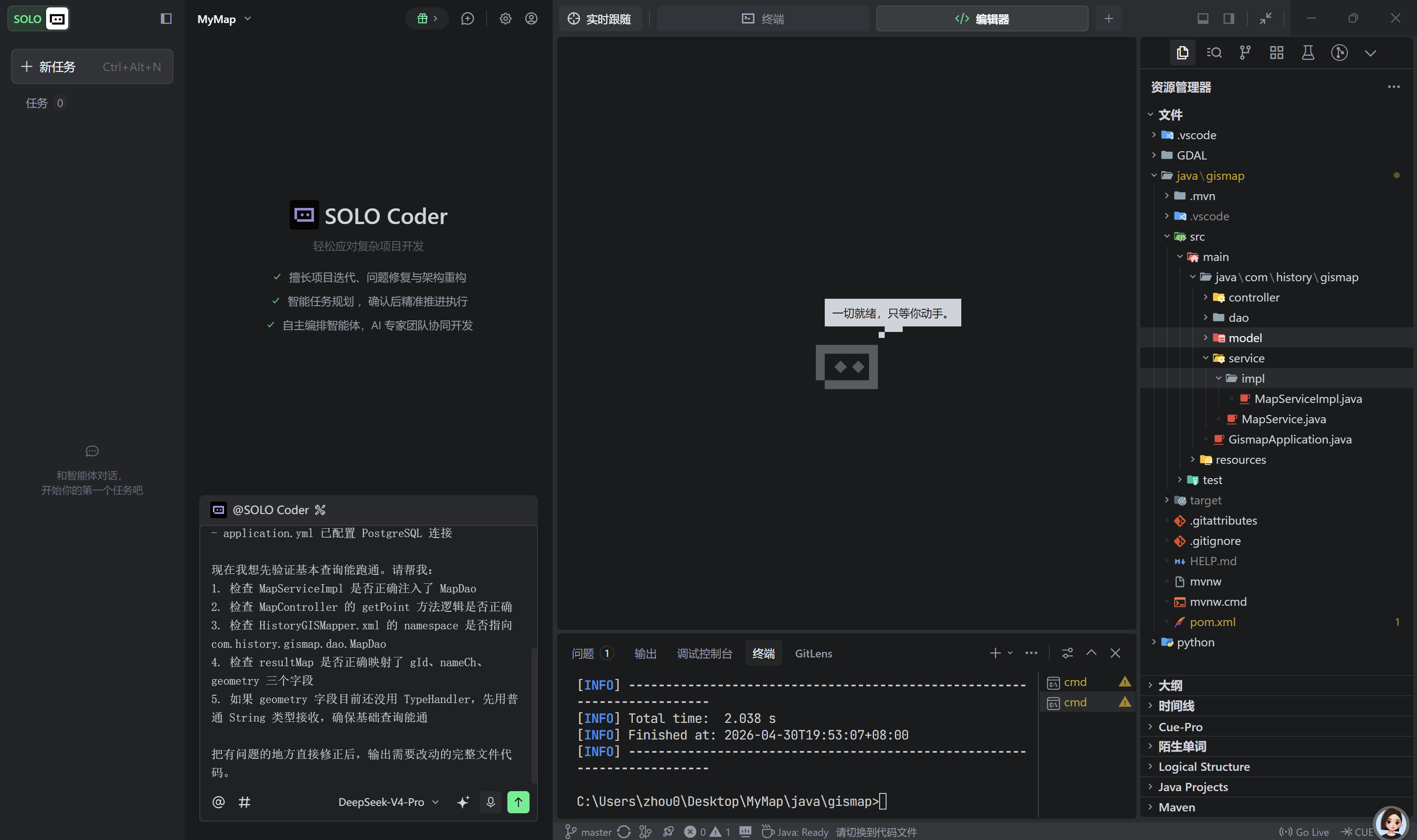Open the MyMap project dropdown
The height and width of the screenshot is (840, 1417).
click(x=224, y=19)
